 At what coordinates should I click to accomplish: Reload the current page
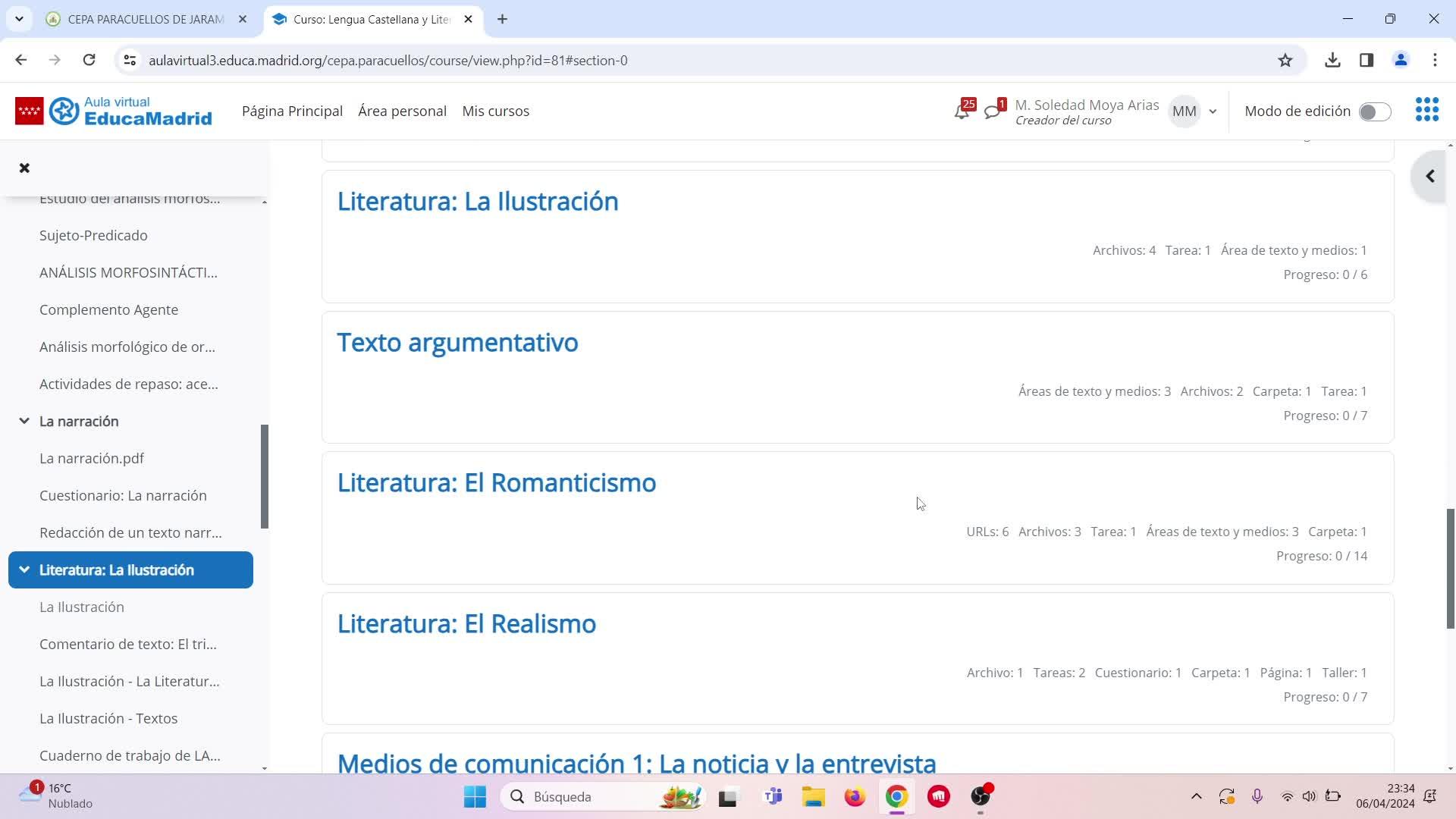tap(89, 61)
